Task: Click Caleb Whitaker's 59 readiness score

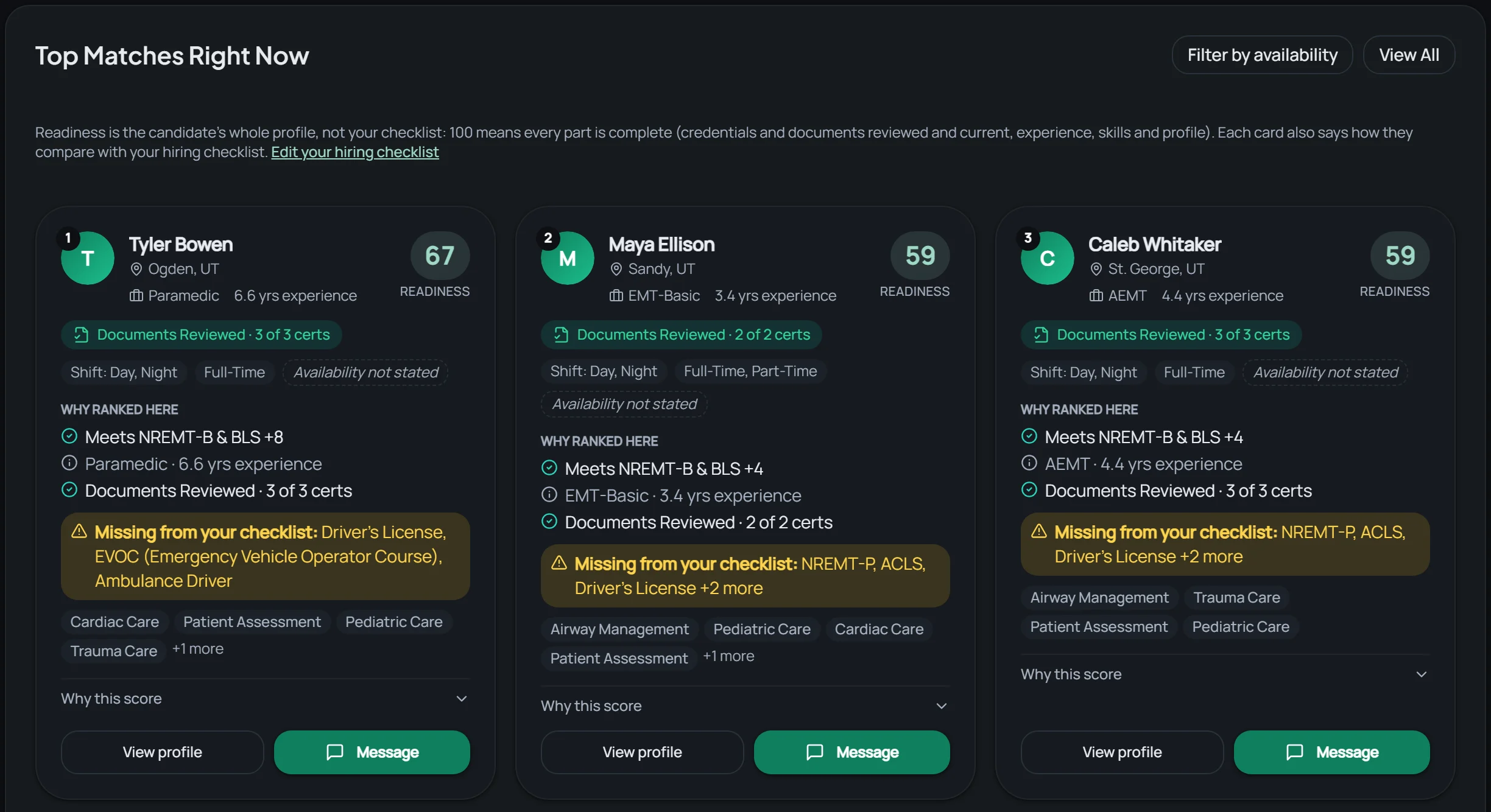Action: (x=1400, y=256)
